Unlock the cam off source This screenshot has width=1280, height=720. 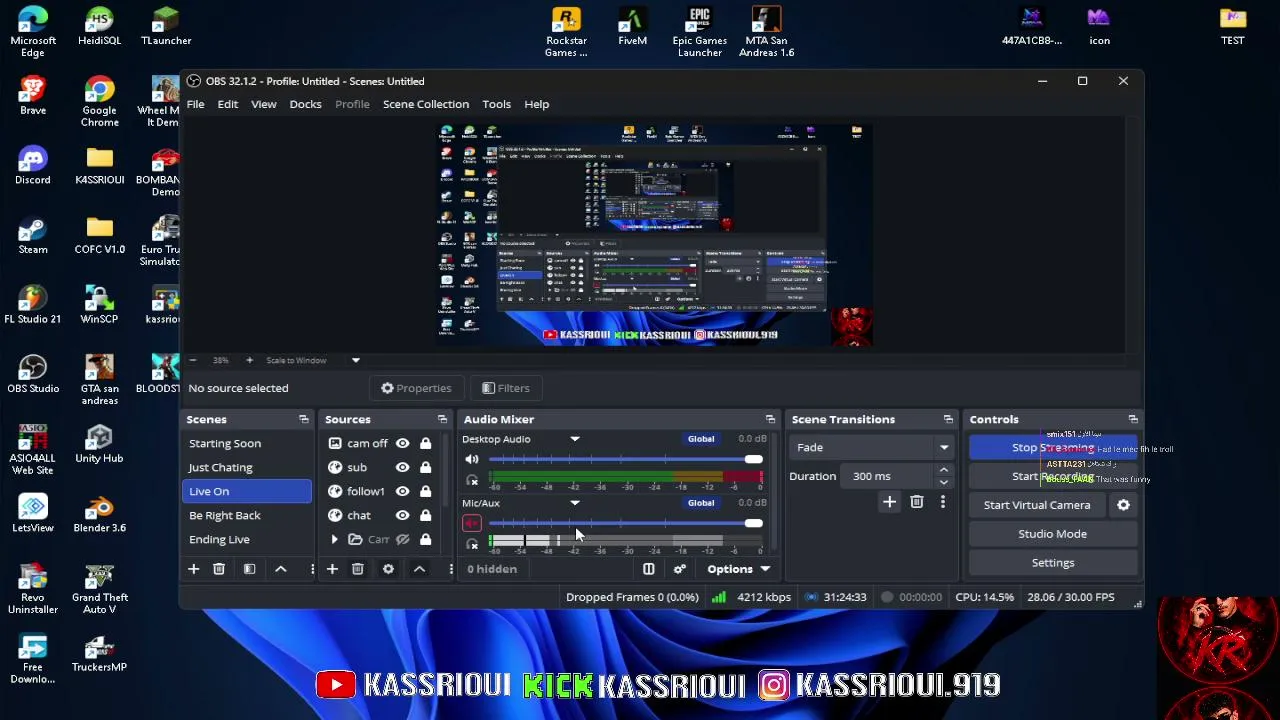[426, 443]
